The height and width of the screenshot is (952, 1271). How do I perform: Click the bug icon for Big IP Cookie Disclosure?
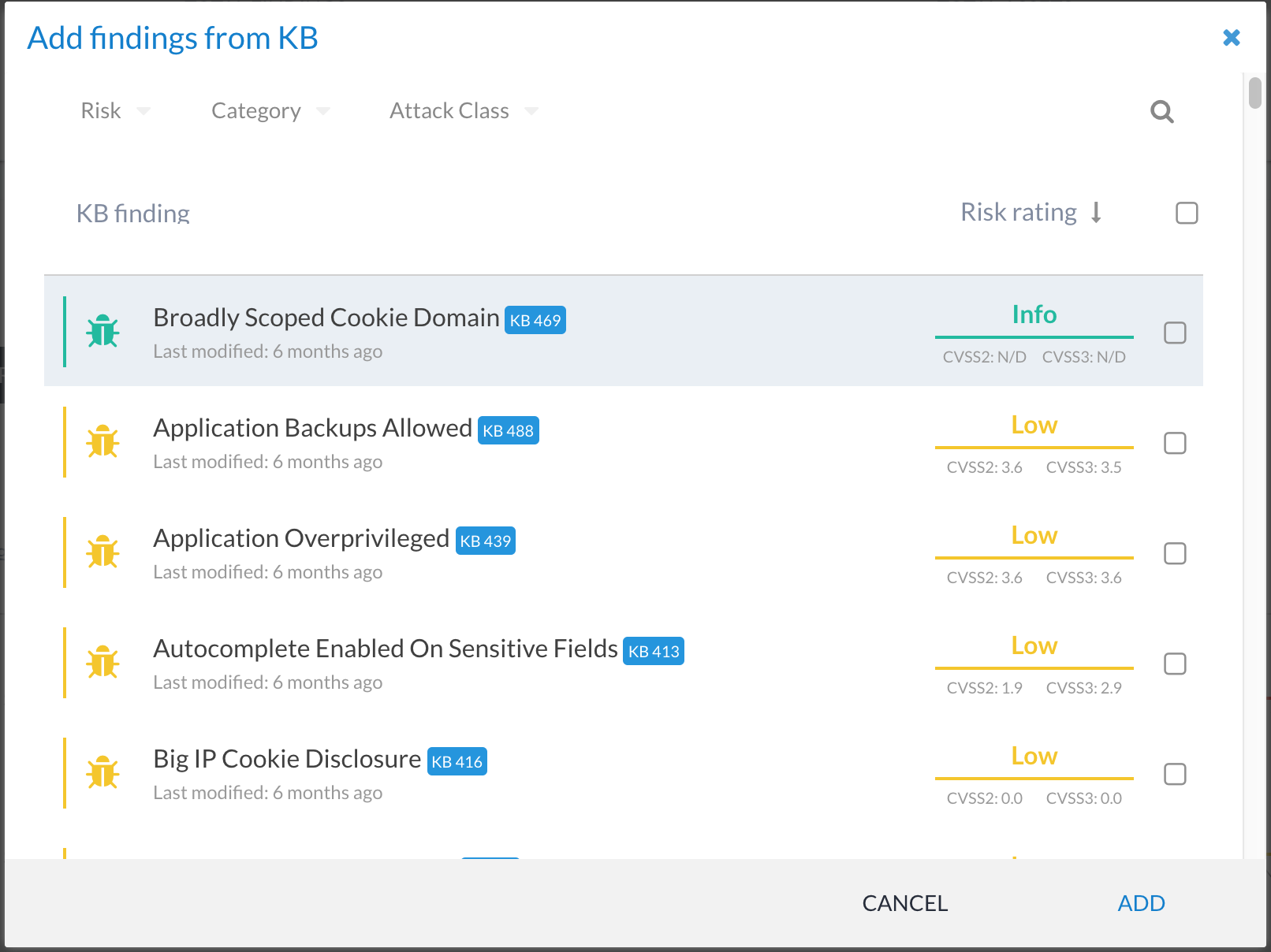coord(103,772)
